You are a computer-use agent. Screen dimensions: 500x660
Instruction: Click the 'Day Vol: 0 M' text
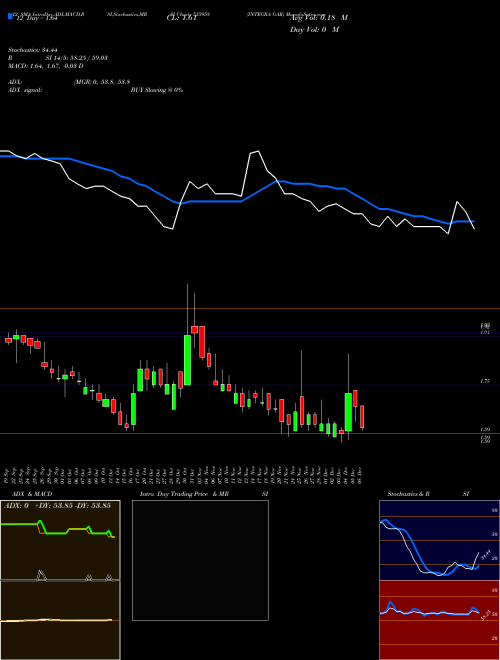pyautogui.click(x=314, y=30)
